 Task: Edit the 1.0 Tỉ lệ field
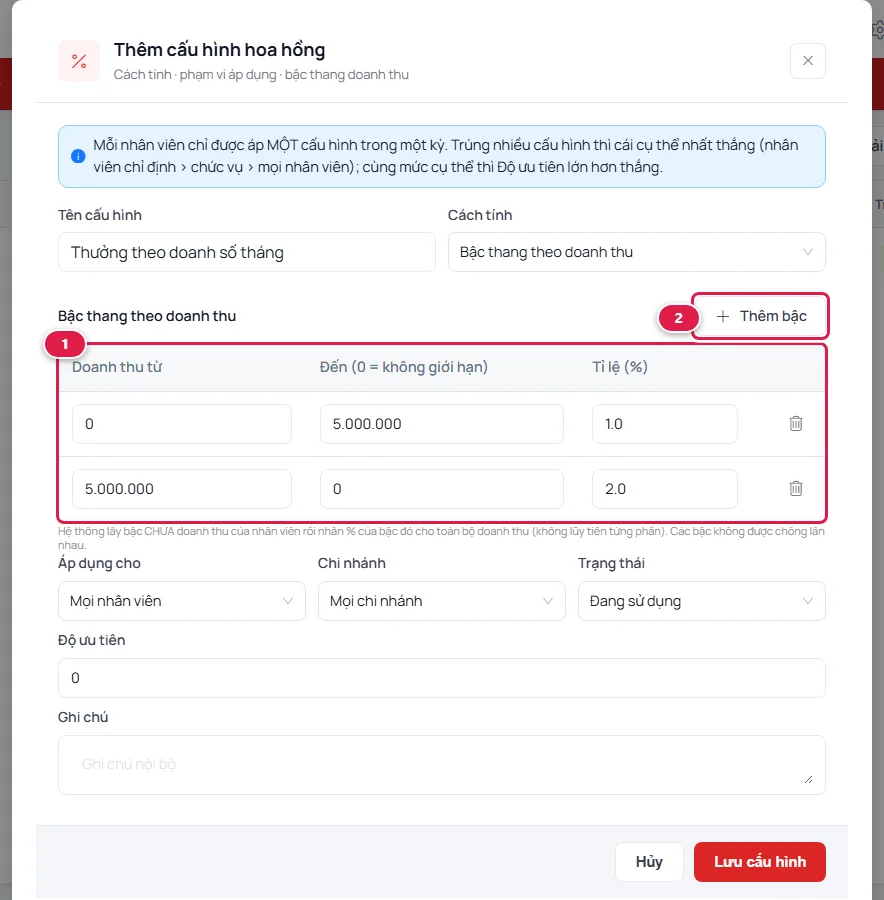click(665, 424)
